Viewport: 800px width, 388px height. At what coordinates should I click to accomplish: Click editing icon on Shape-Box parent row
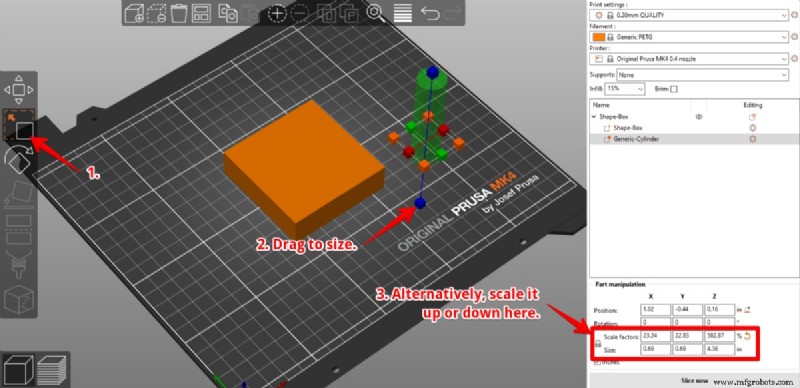point(752,117)
